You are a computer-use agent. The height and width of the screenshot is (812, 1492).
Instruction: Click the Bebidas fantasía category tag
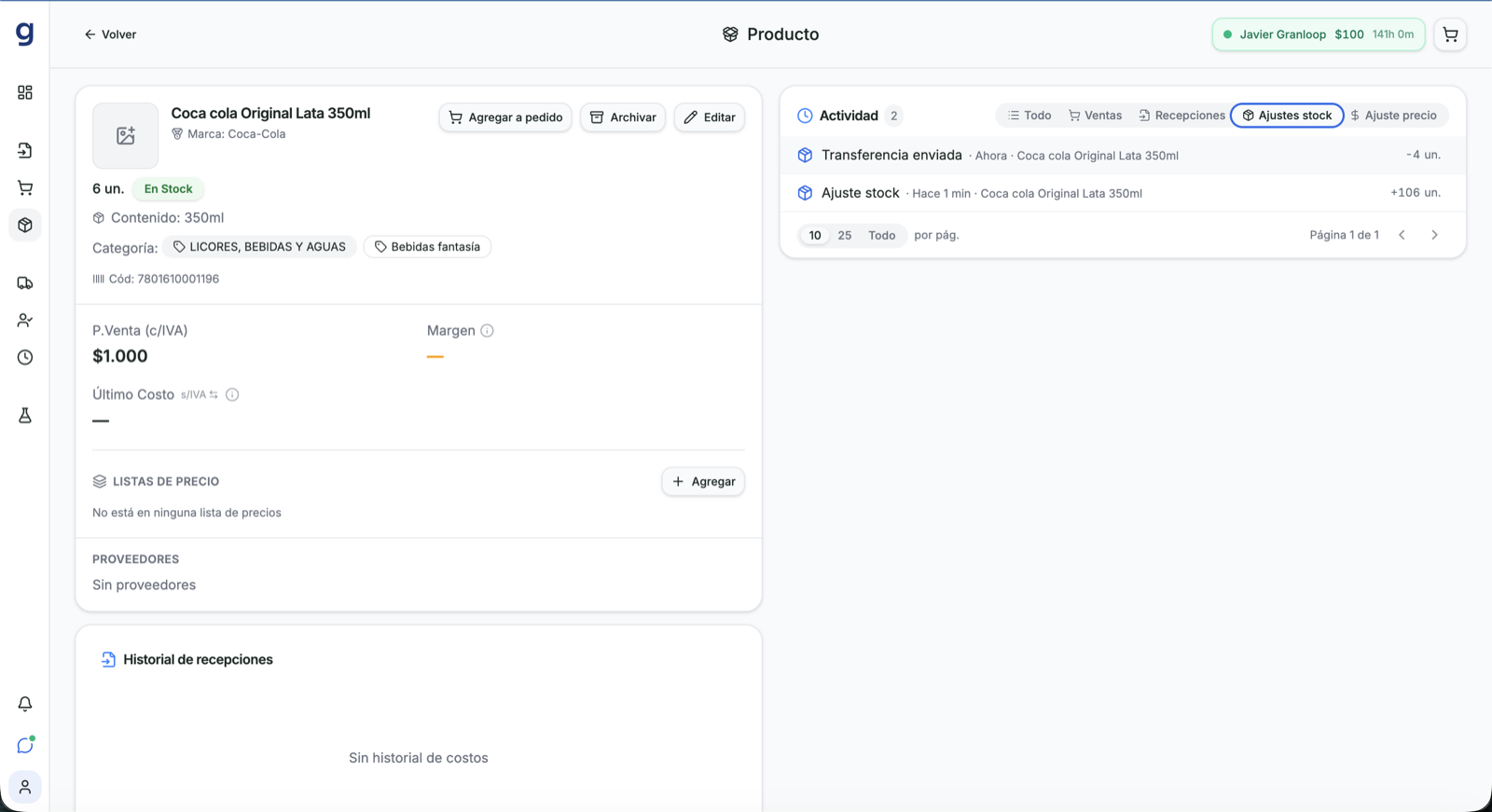[427, 247]
